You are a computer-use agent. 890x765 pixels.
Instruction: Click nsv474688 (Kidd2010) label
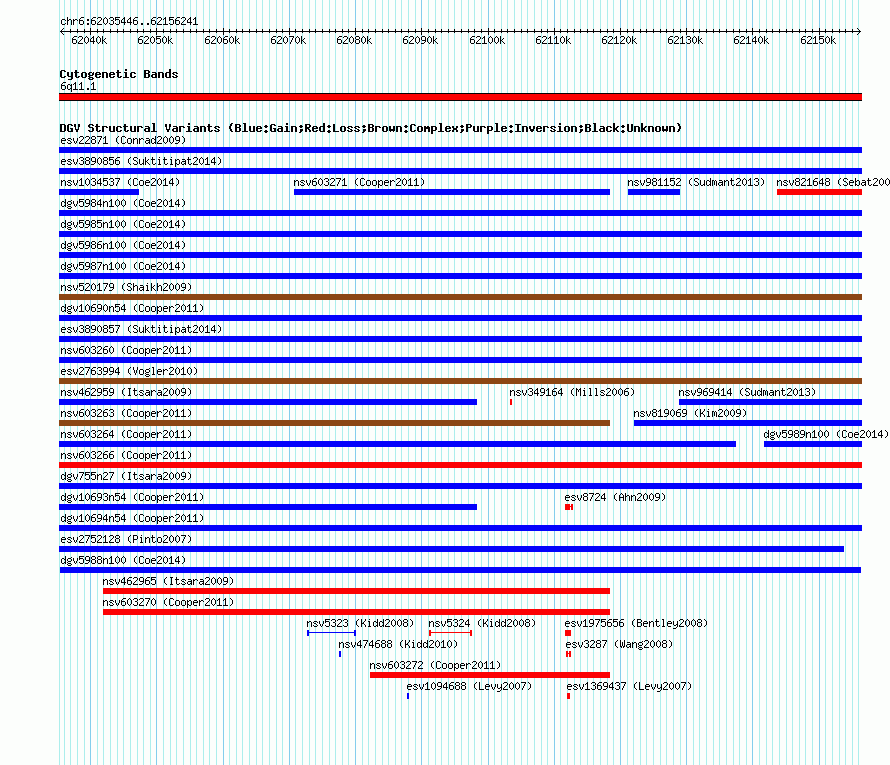(398, 644)
